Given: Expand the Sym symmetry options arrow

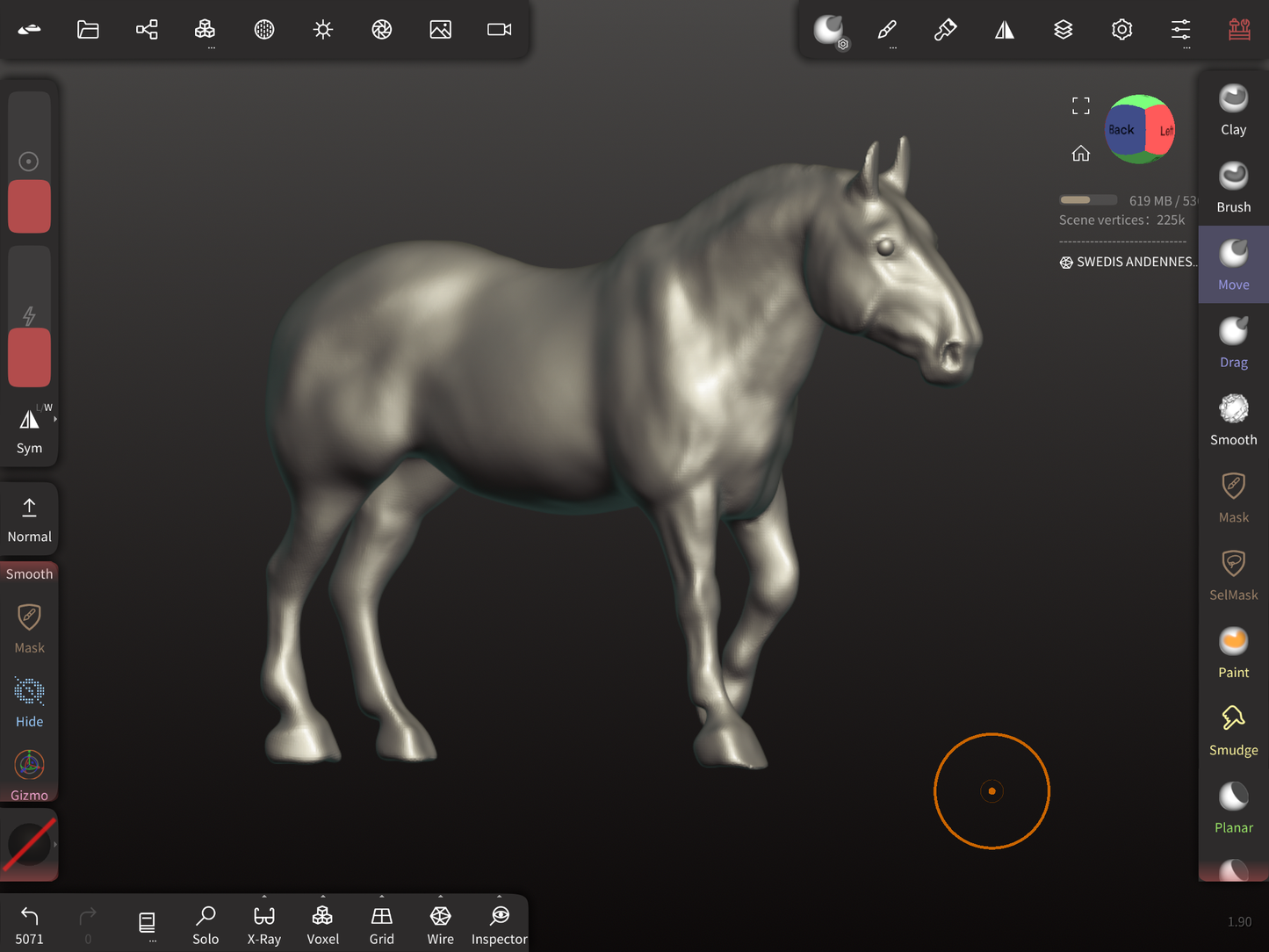Looking at the screenshot, I should [55, 420].
